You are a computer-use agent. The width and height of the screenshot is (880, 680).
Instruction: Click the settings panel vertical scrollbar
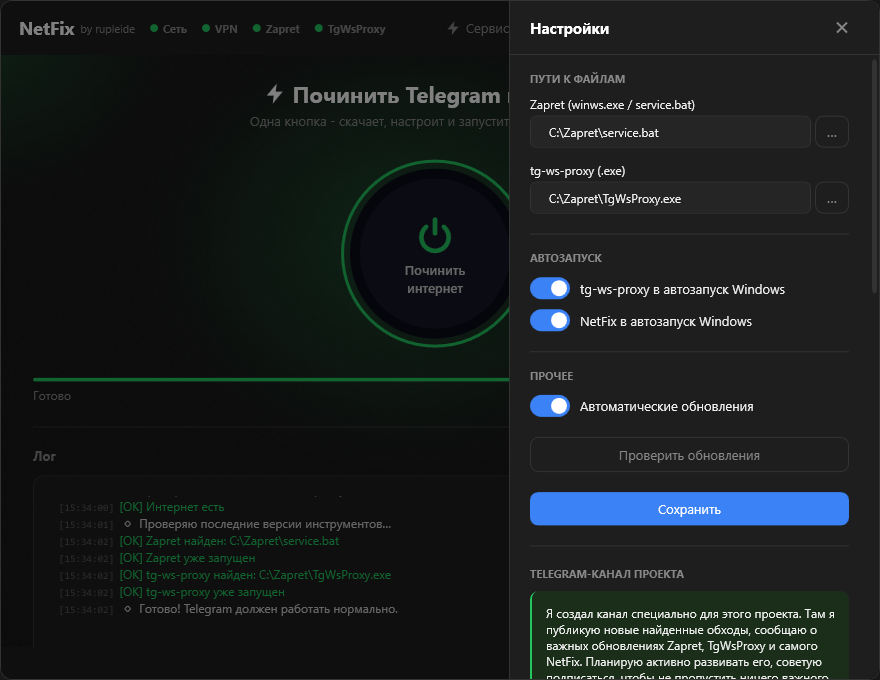pyautogui.click(x=875, y=175)
